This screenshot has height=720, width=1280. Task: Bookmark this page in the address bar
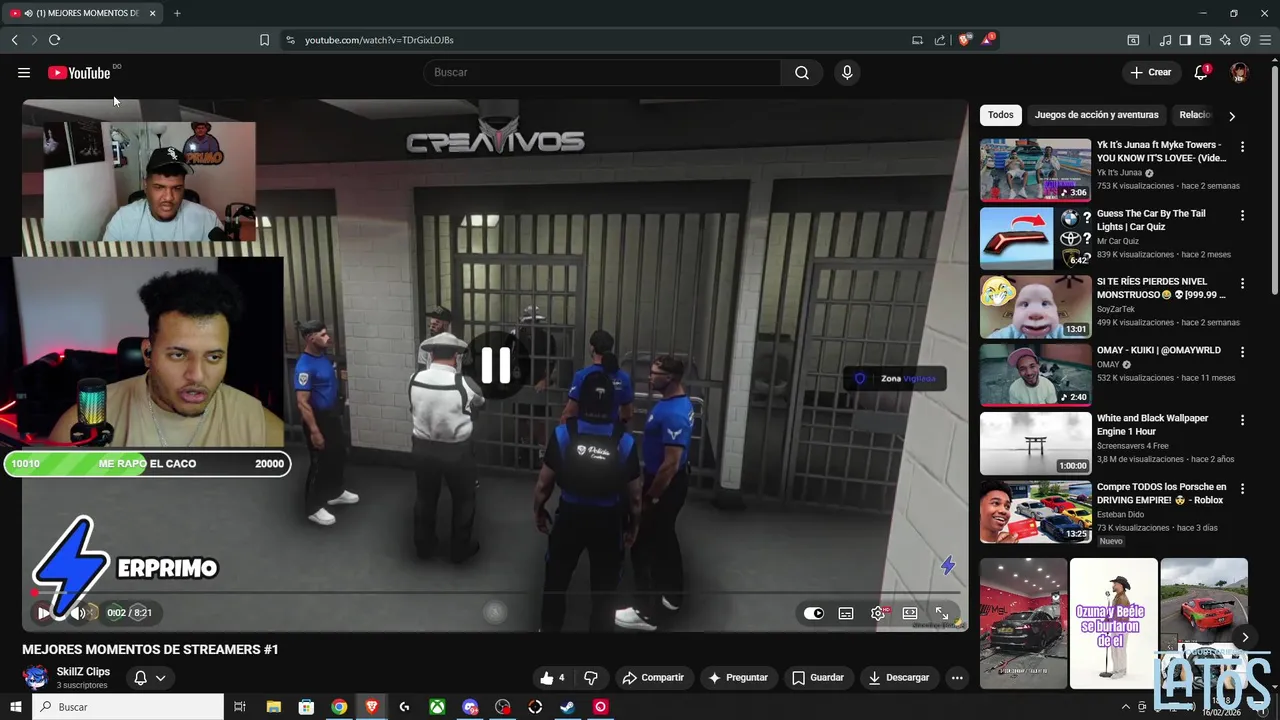click(264, 40)
